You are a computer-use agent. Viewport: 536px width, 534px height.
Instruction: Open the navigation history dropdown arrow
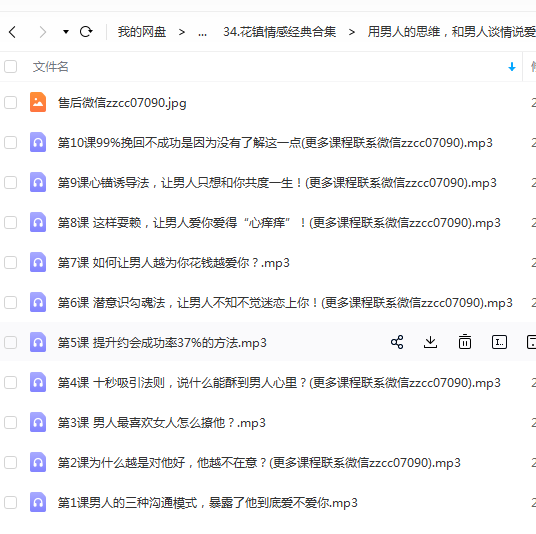coord(66,32)
